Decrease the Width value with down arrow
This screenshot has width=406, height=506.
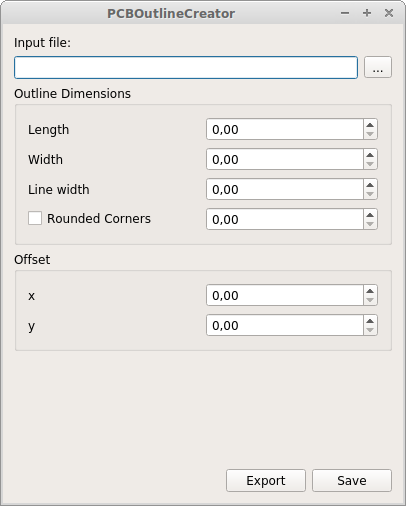pos(370,164)
